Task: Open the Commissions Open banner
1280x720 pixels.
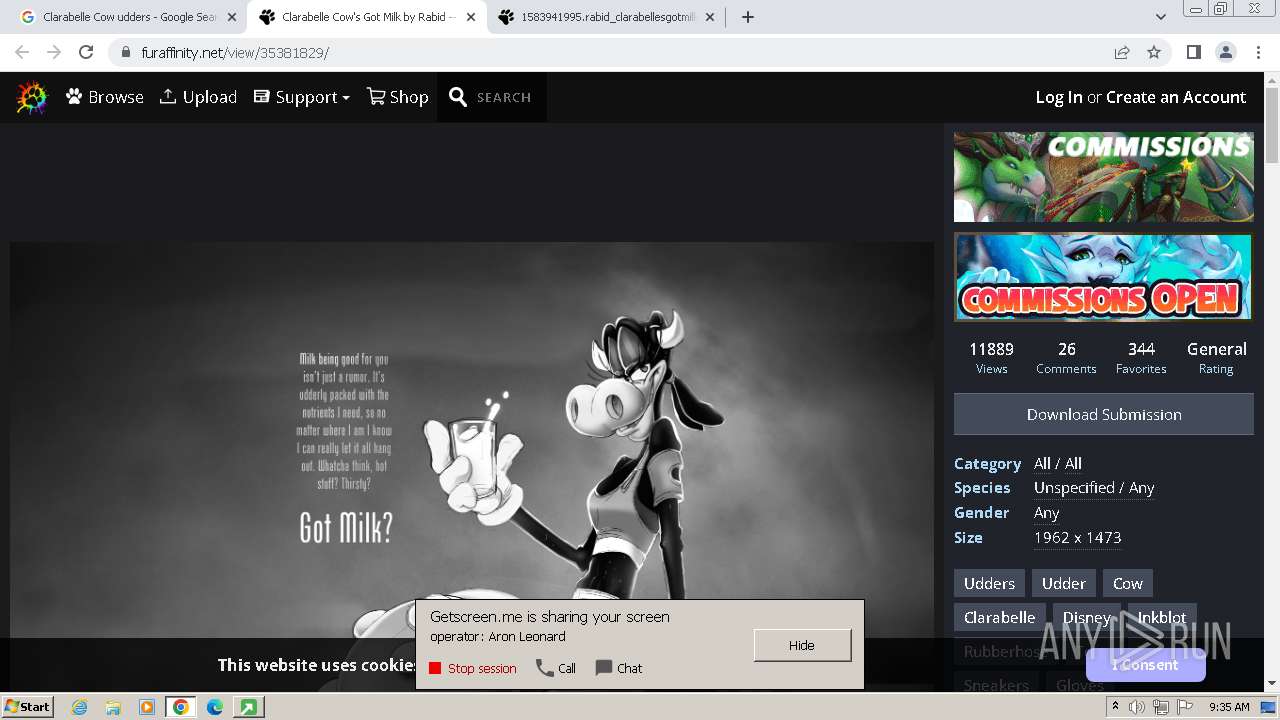Action: click(1103, 277)
